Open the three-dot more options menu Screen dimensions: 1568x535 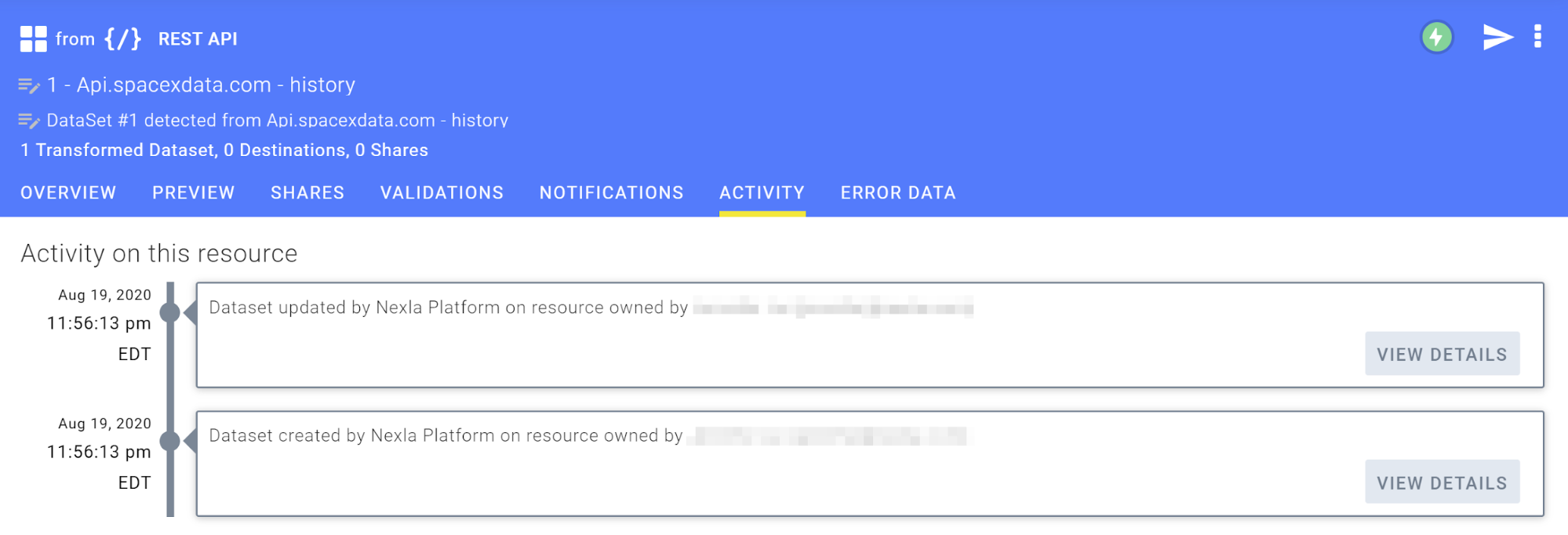coord(1537,36)
